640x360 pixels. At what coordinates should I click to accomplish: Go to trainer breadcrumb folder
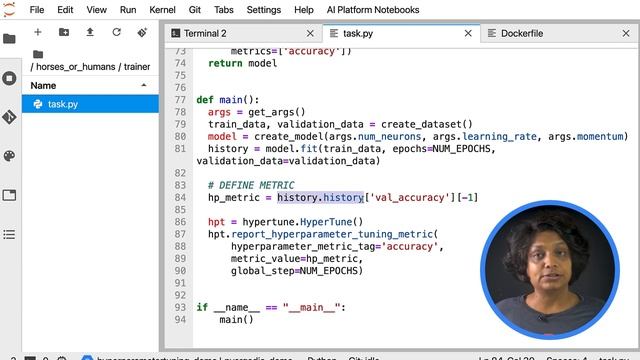click(x=137, y=67)
